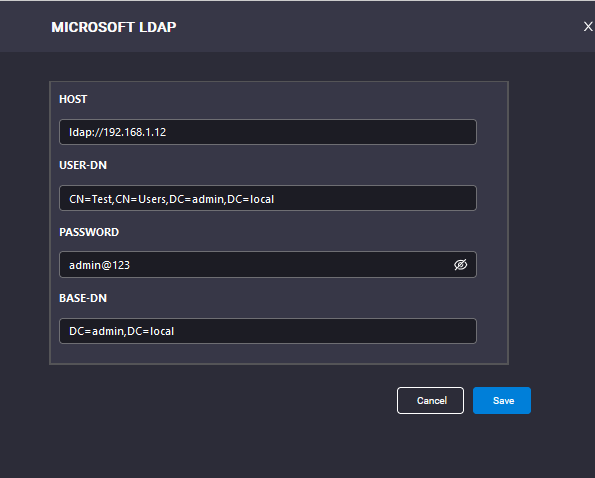Click the MICROSOFT LDAP title
Screen dimensions: 595x478
pyautogui.click(x=114, y=27)
